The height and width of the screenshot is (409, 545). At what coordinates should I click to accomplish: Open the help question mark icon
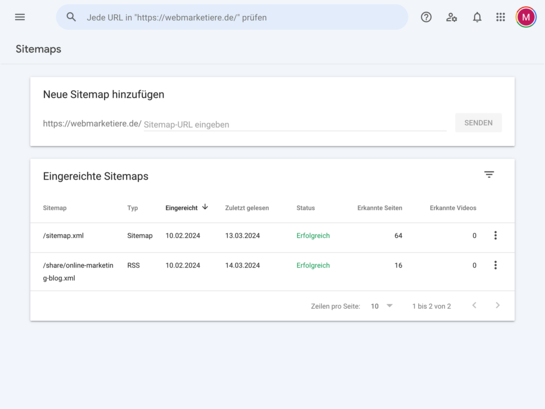(x=426, y=17)
